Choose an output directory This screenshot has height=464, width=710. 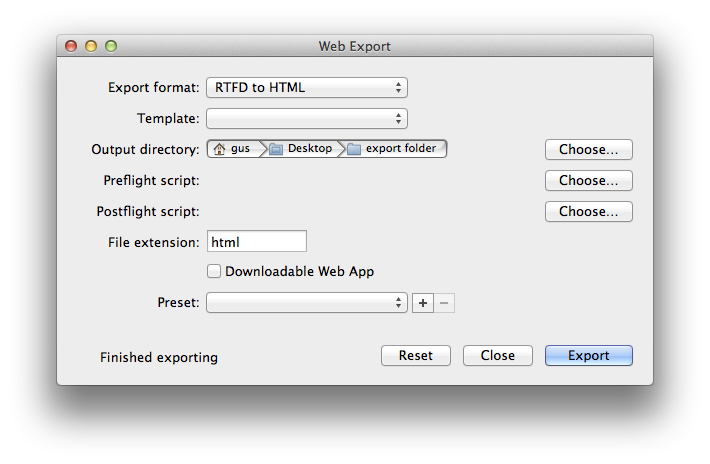[588, 150]
